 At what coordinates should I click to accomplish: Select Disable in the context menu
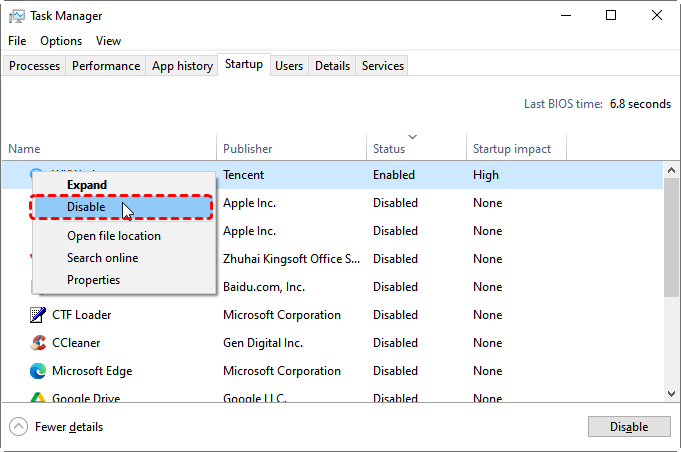click(86, 207)
